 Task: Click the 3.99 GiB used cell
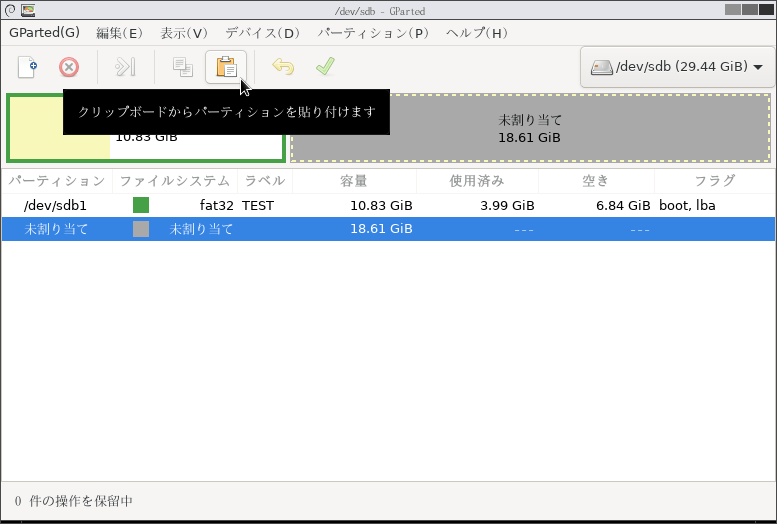pos(507,205)
